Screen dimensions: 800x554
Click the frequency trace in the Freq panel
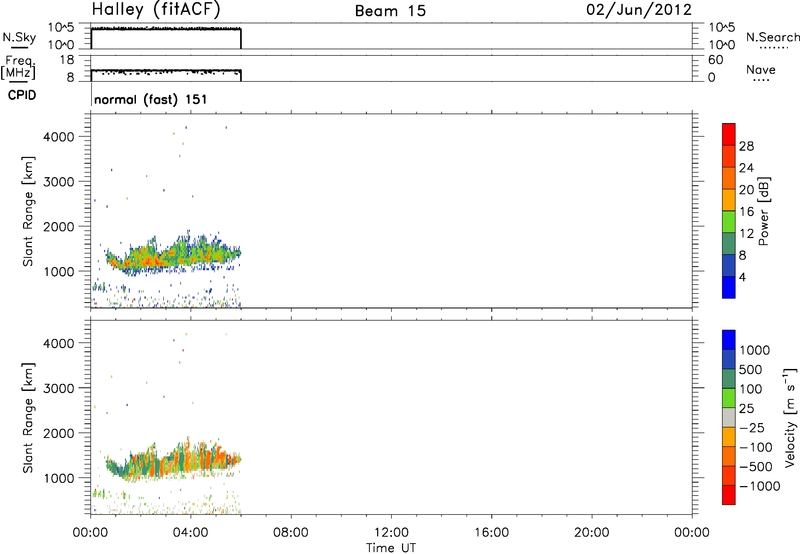pos(166,70)
